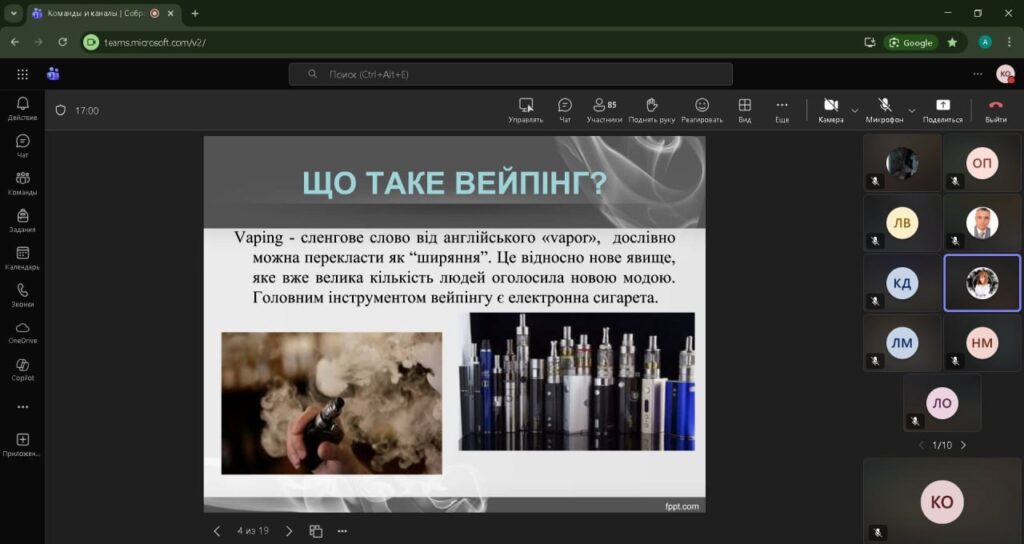This screenshot has width=1024, height=544.
Task: Toggle the camera on or off
Action: (x=830, y=109)
